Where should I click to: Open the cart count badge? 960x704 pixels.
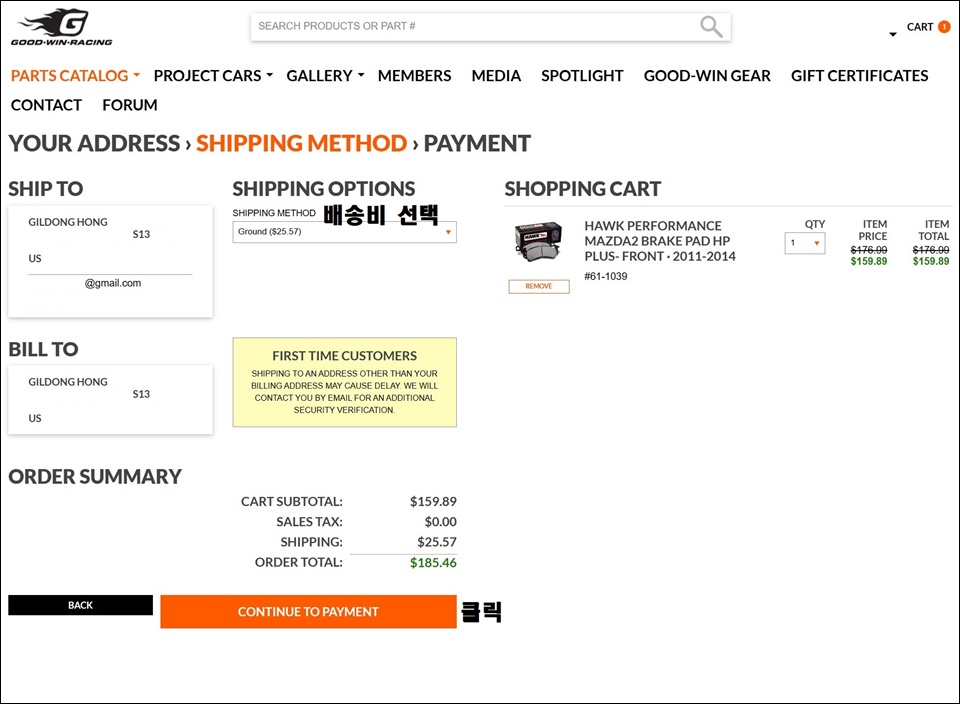tap(944, 26)
